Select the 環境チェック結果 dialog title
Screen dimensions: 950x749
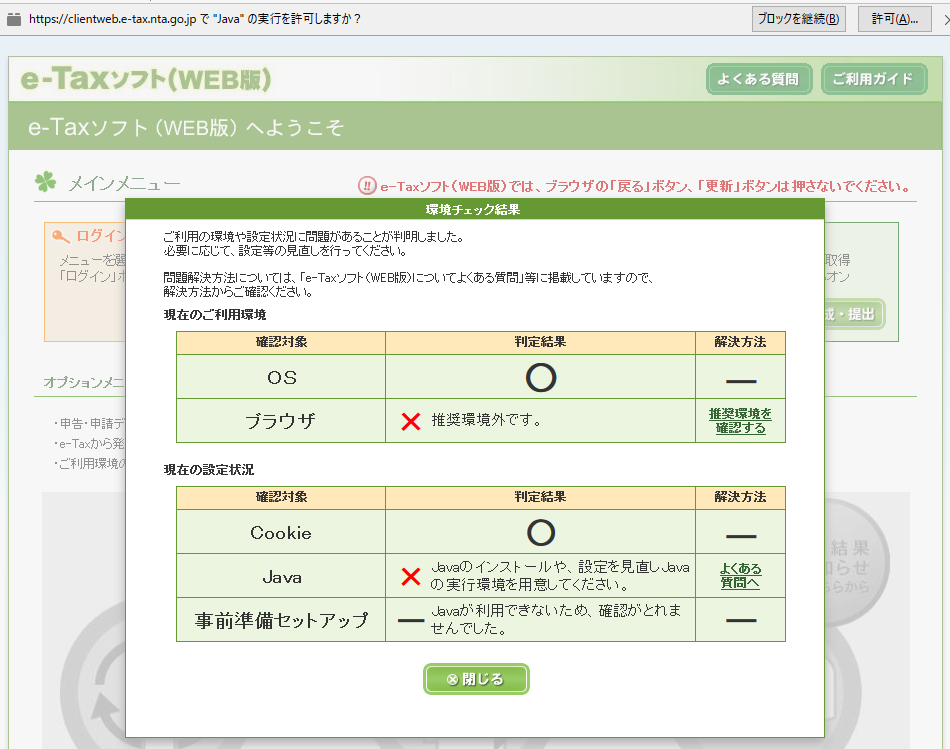click(473, 210)
